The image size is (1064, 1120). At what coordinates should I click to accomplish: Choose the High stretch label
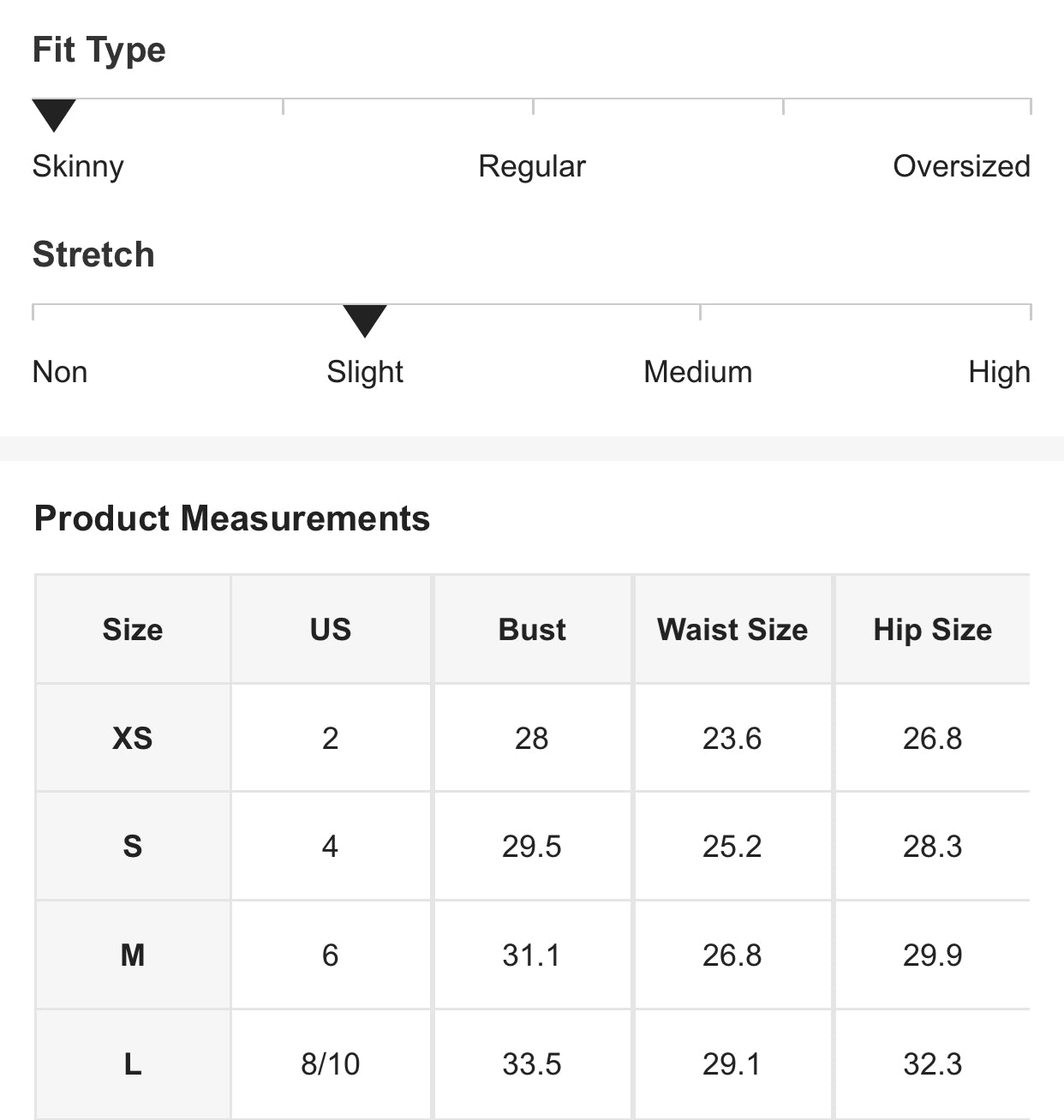coord(999,372)
